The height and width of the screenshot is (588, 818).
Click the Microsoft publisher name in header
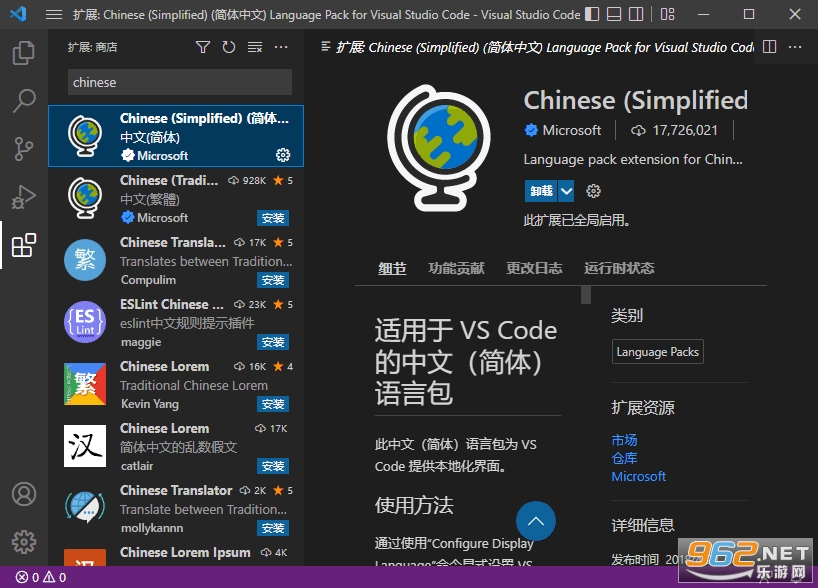[x=571, y=130]
